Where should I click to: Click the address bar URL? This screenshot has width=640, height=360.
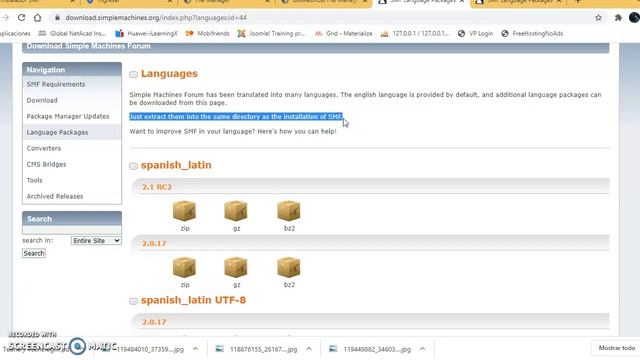[156, 18]
